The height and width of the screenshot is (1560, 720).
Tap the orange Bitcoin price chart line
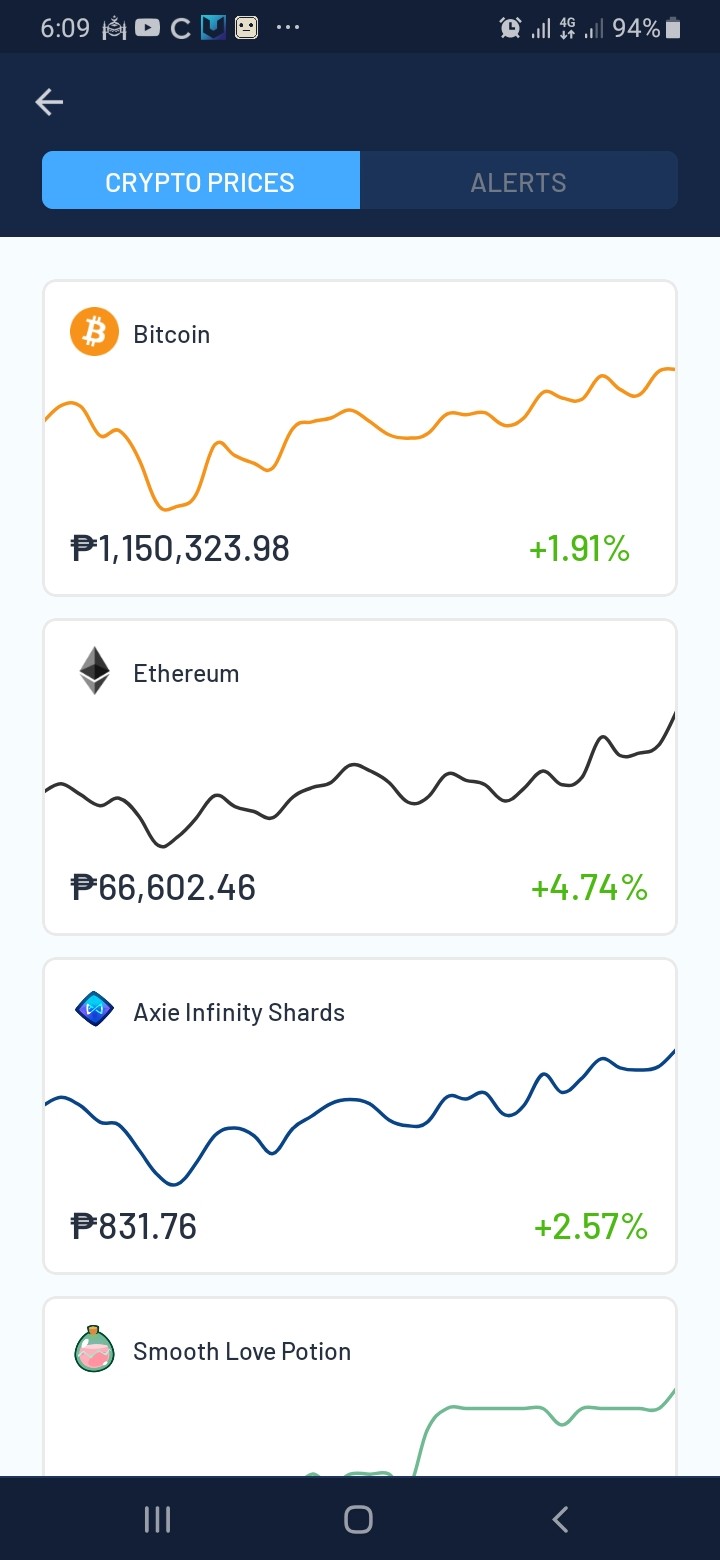click(x=360, y=439)
